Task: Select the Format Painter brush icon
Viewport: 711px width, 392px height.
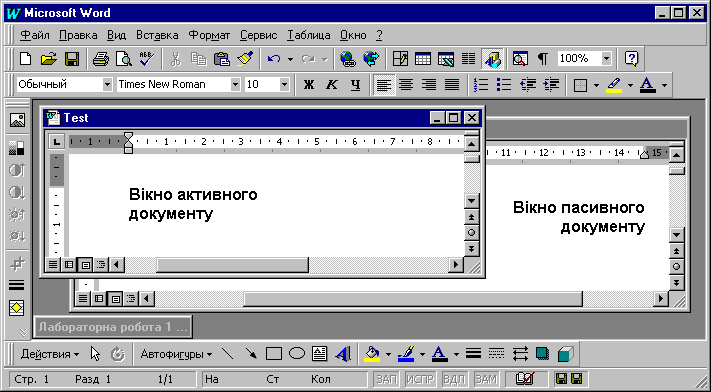Action: pyautogui.click(x=244, y=59)
